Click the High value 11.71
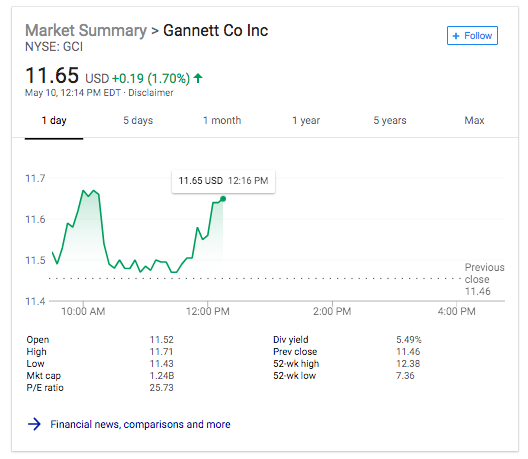The image size is (528, 459). click(161, 352)
